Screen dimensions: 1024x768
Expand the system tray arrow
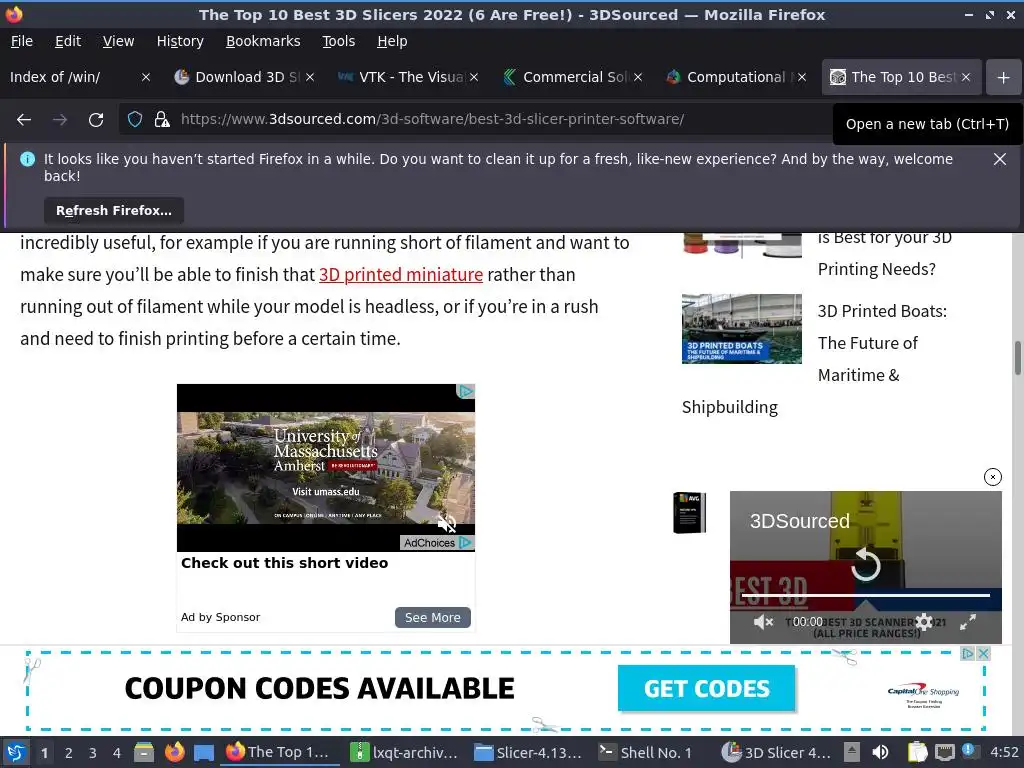tap(852, 752)
